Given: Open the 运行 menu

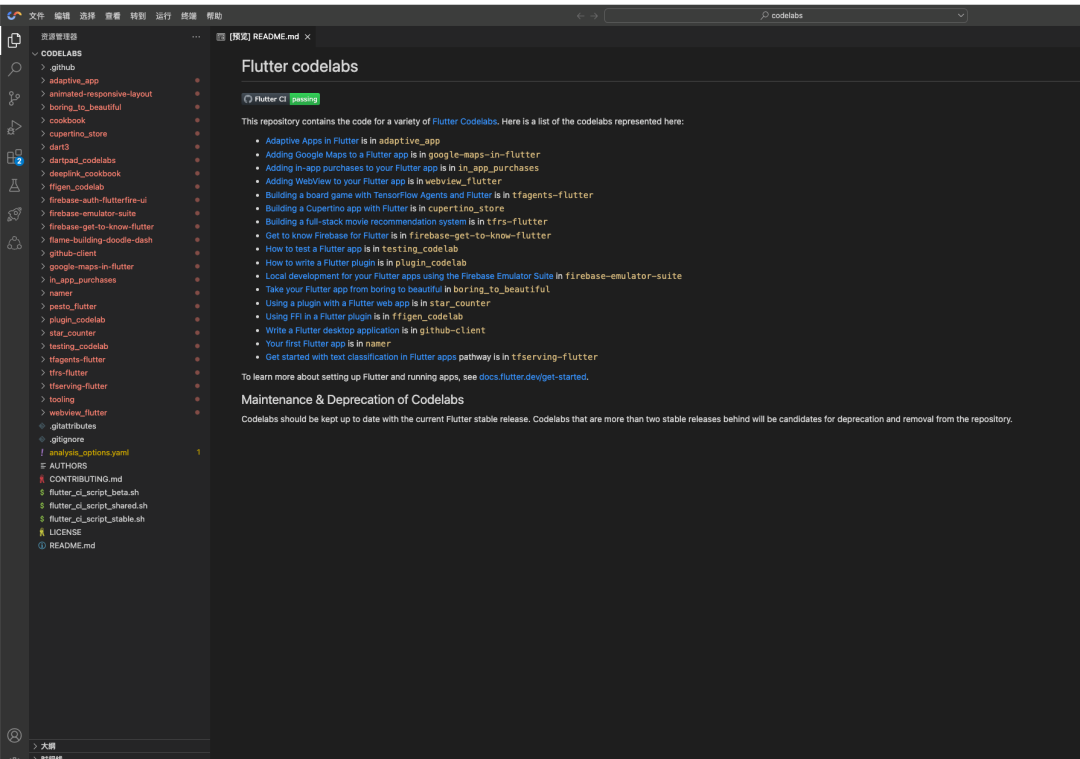Looking at the screenshot, I should tap(163, 16).
